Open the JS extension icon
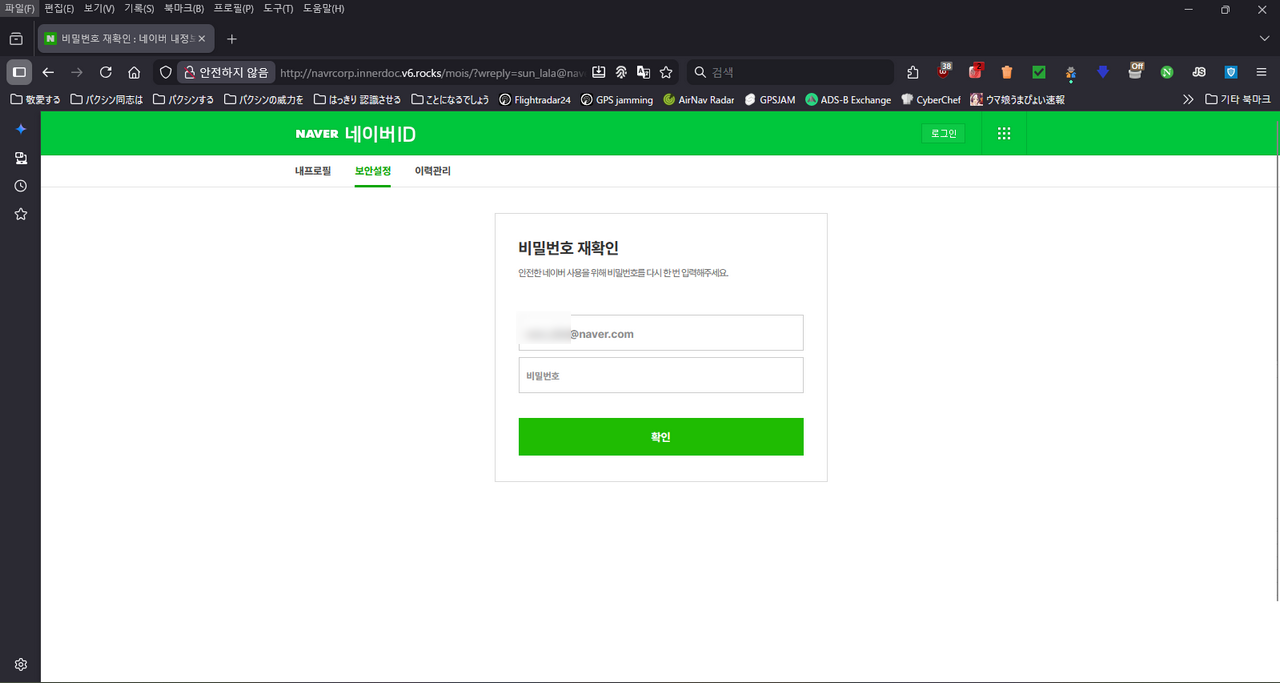The width and height of the screenshot is (1280, 683). tap(1199, 72)
